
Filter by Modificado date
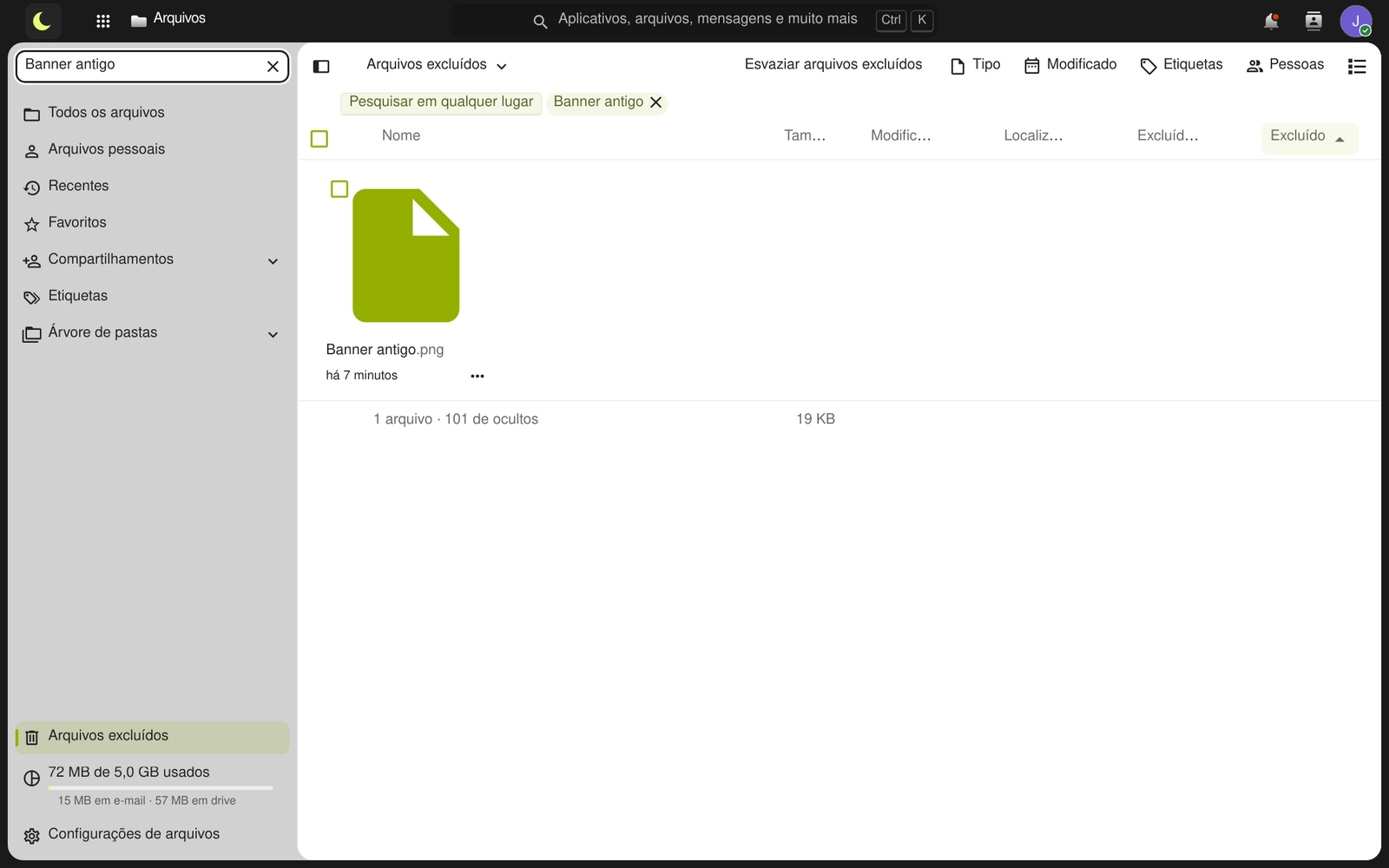tap(1070, 65)
